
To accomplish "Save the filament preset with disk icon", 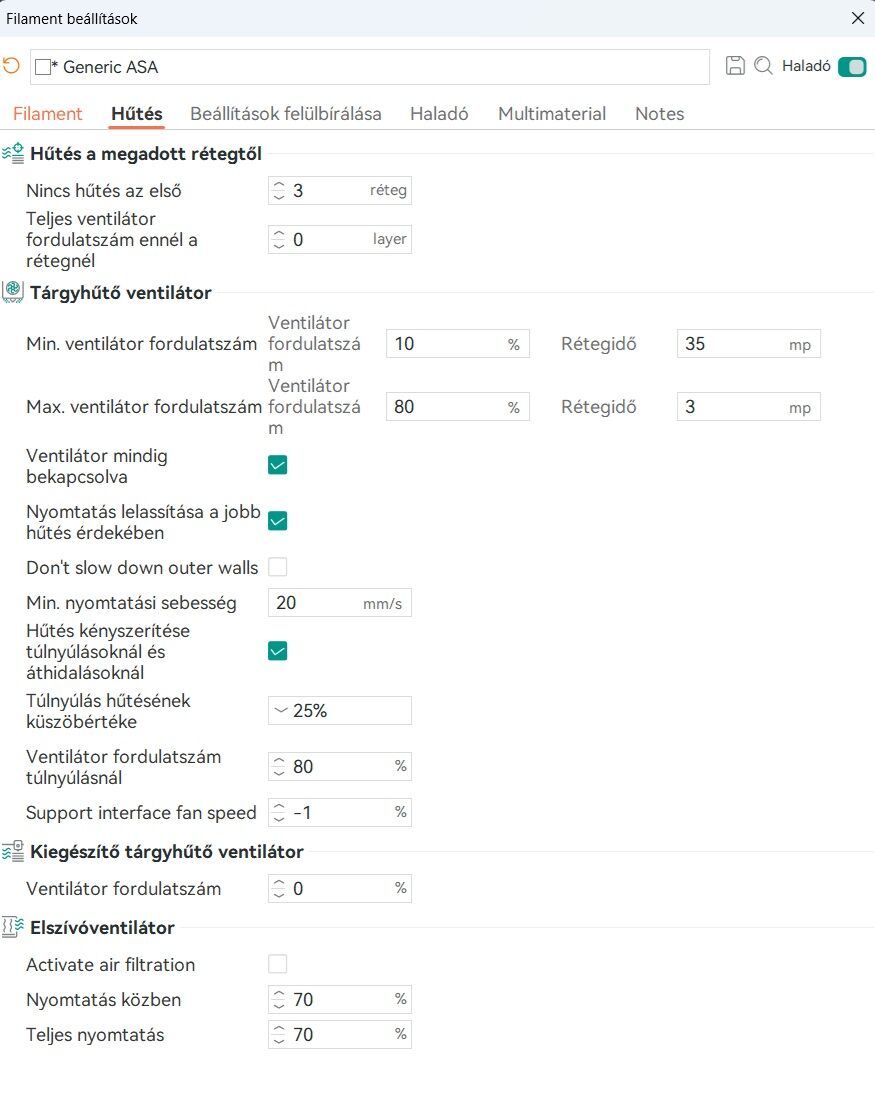I will [x=735, y=66].
